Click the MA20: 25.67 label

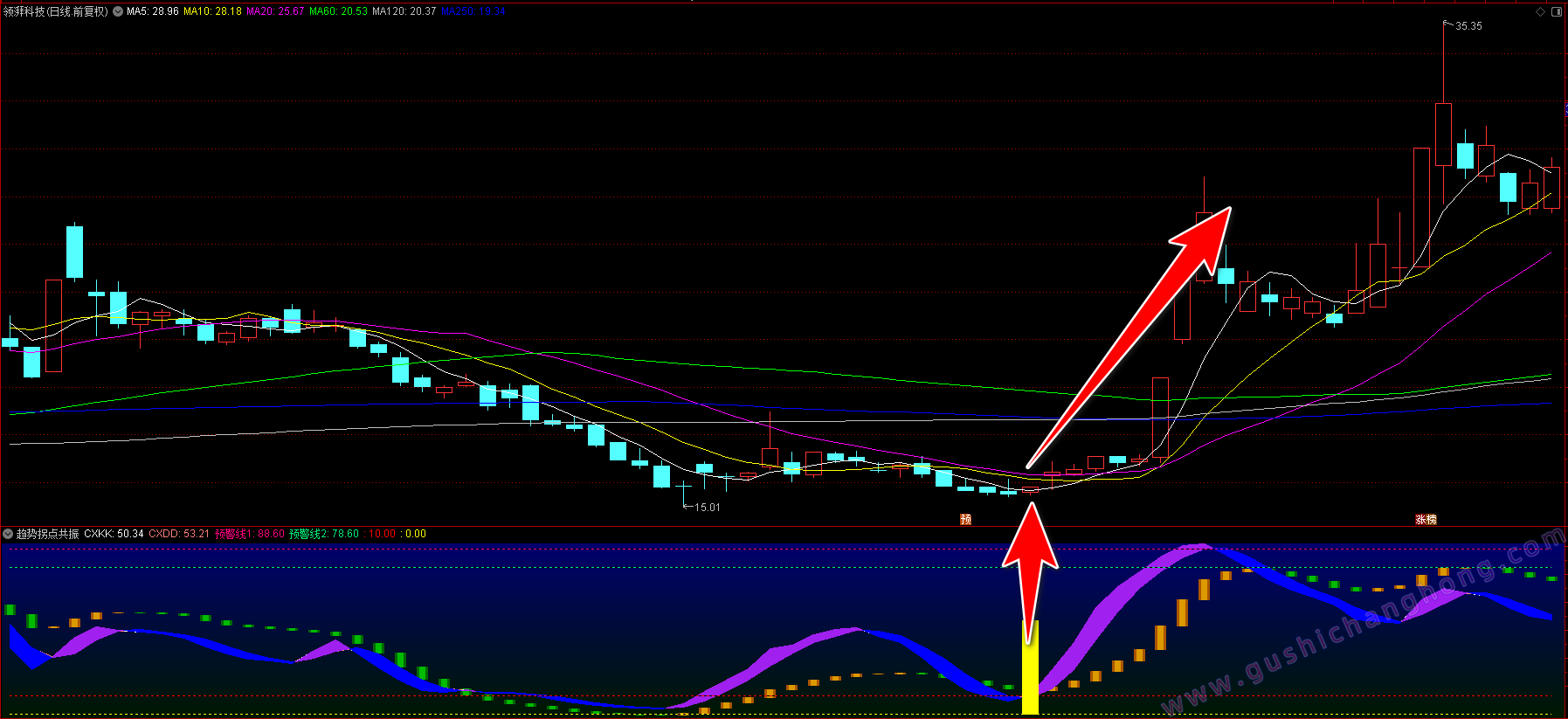coord(275,11)
